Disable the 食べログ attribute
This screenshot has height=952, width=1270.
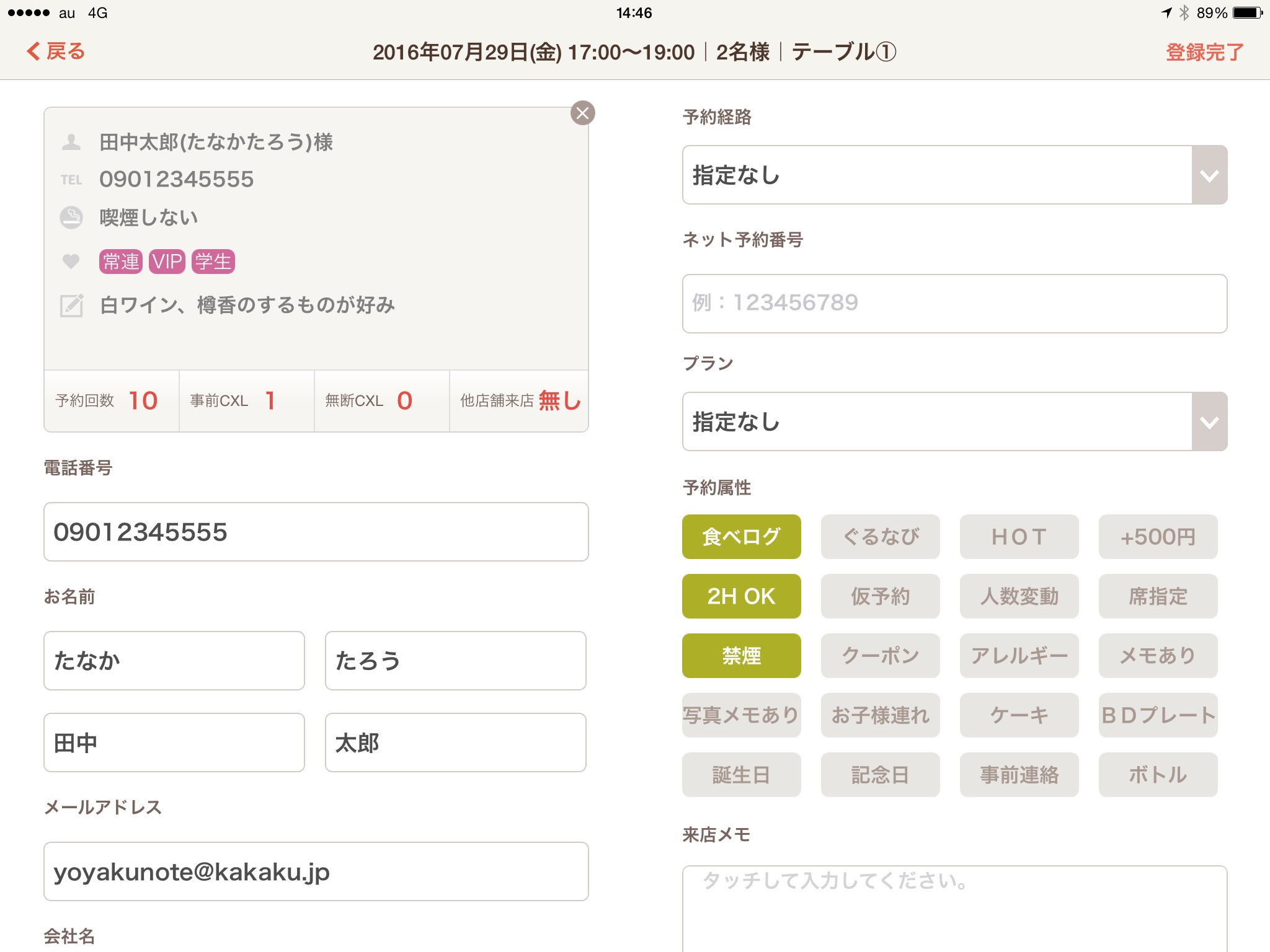tap(742, 537)
